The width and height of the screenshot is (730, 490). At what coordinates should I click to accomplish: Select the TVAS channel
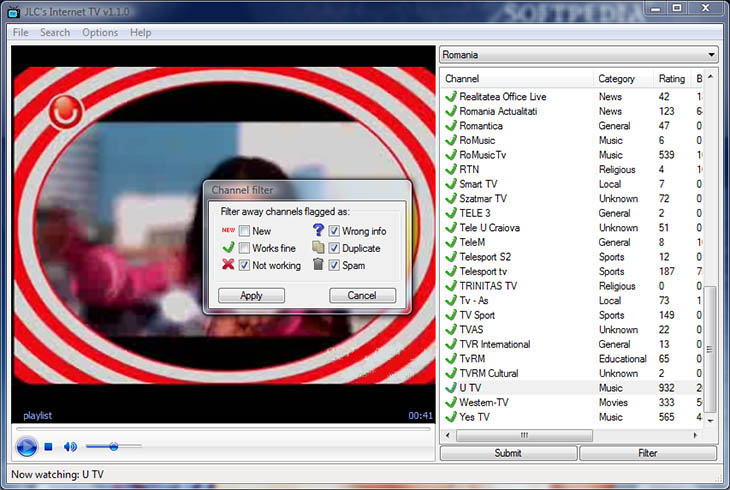pos(572,329)
